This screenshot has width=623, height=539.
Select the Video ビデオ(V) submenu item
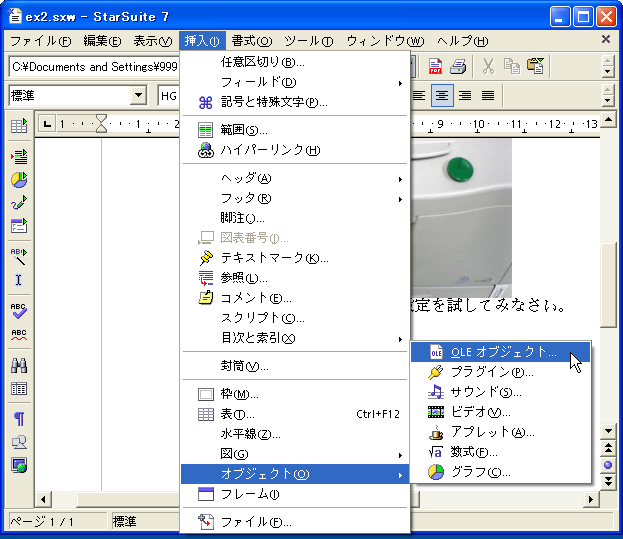(x=500, y=412)
